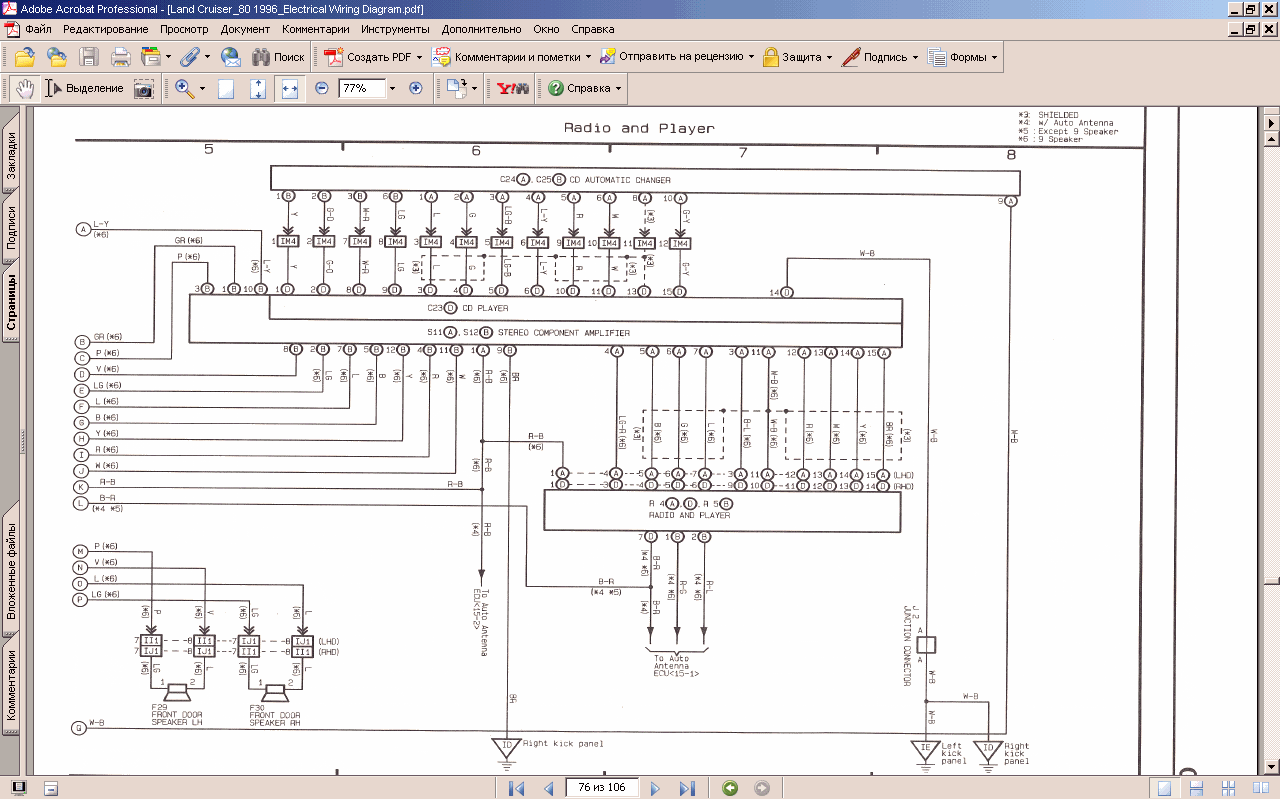
Task: Open the Окно menu
Action: click(547, 29)
